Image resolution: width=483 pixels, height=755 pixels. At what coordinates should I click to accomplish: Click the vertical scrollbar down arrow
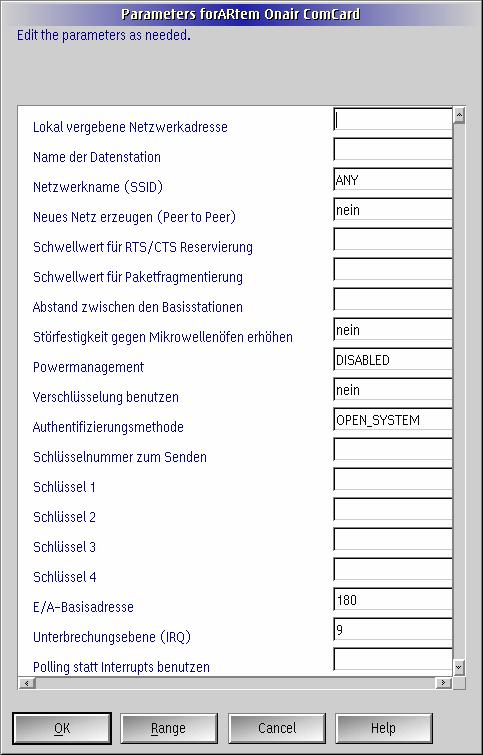pos(459,667)
